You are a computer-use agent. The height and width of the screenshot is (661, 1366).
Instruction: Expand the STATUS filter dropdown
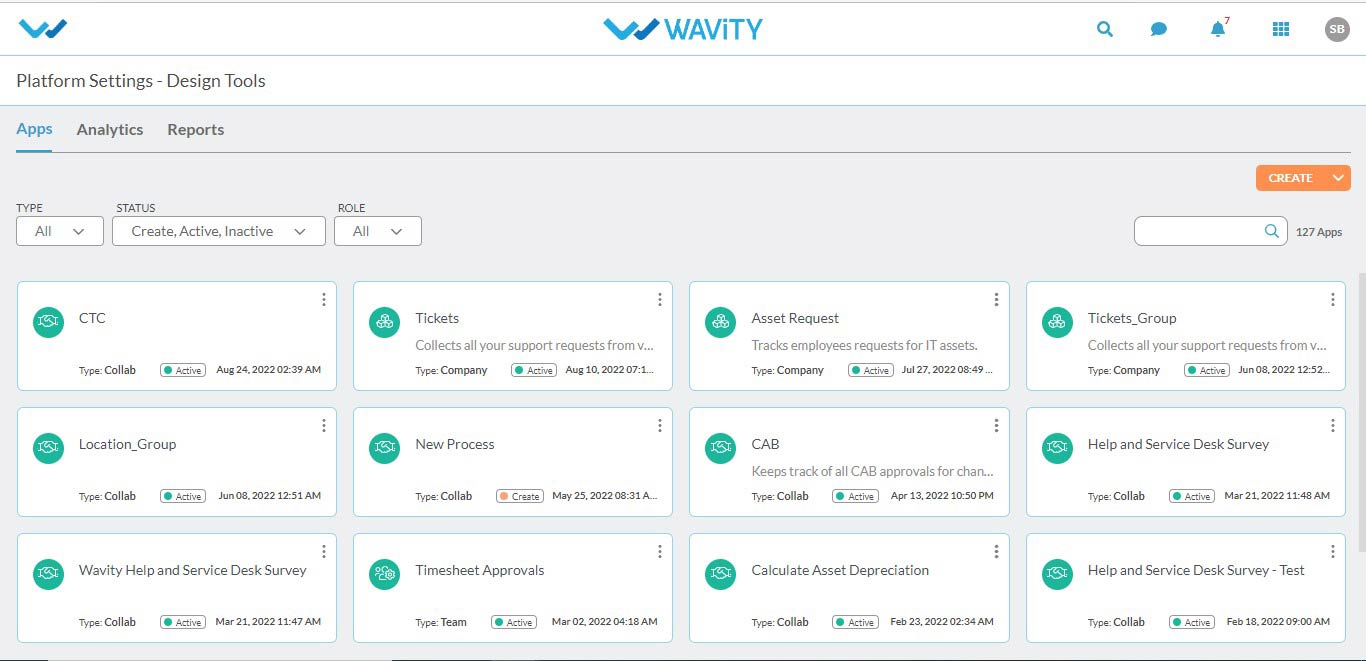(x=219, y=231)
